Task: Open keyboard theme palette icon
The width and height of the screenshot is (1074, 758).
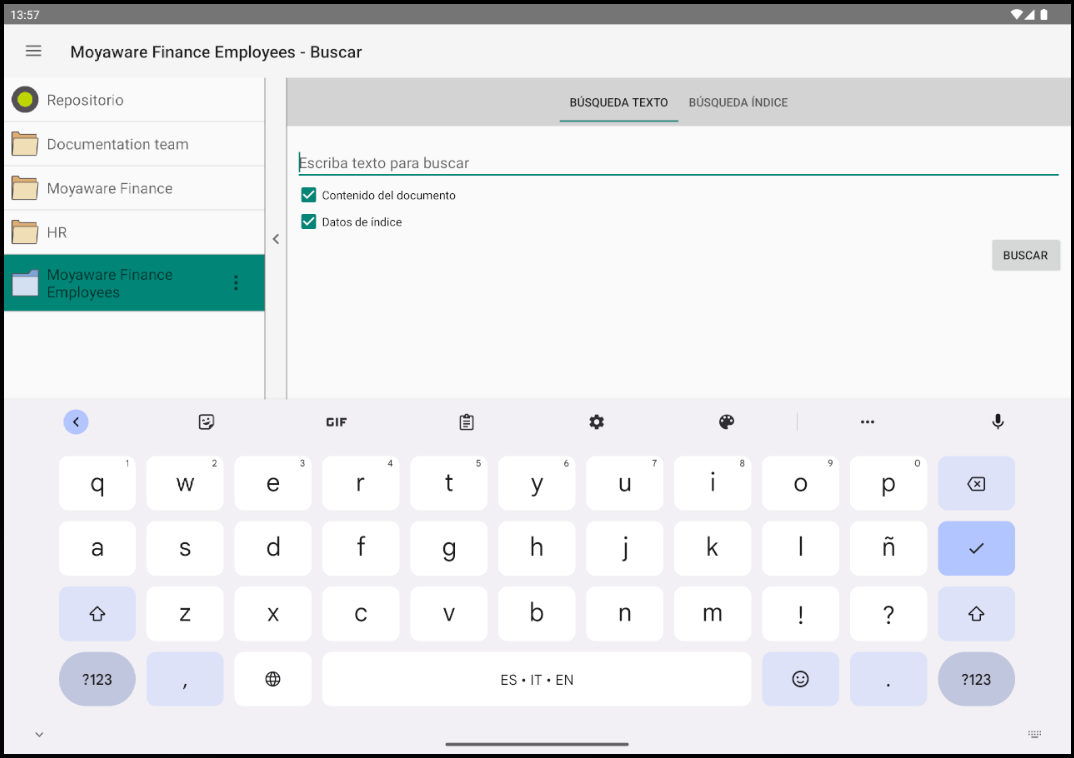Action: [727, 422]
